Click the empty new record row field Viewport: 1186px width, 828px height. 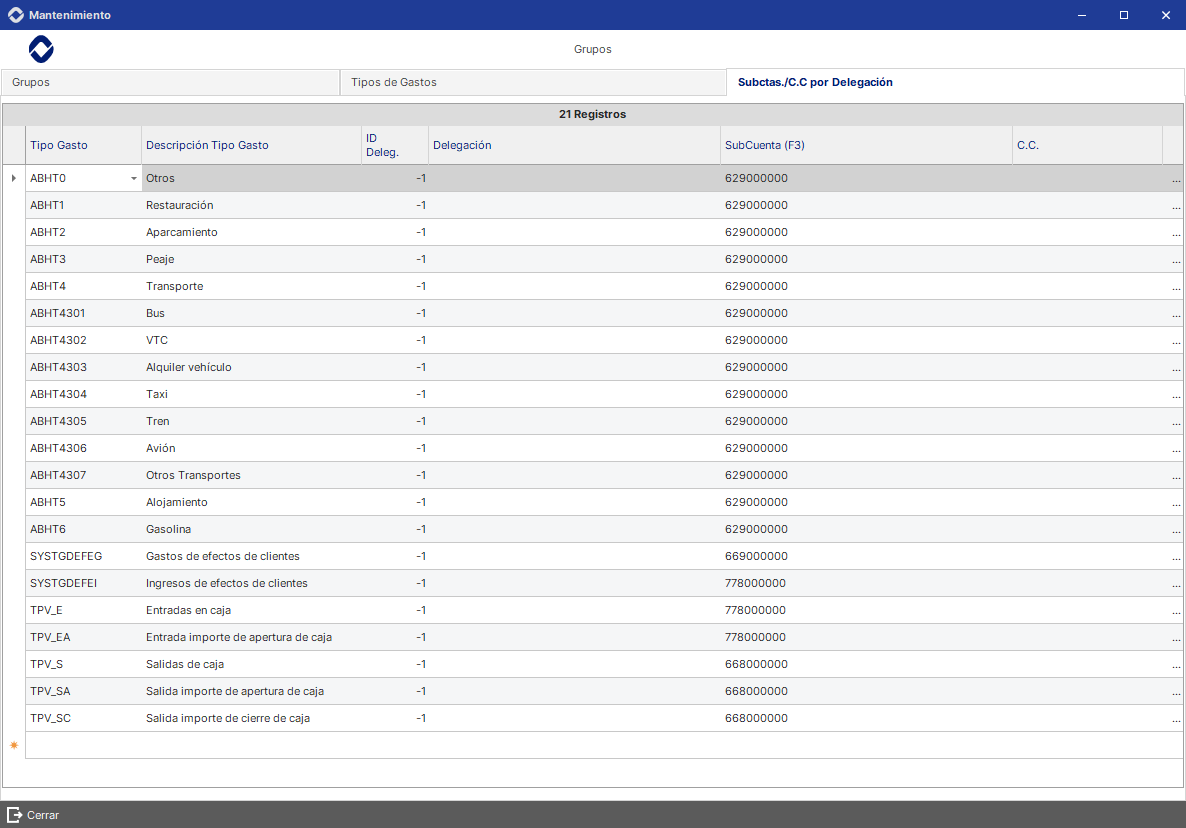point(604,746)
